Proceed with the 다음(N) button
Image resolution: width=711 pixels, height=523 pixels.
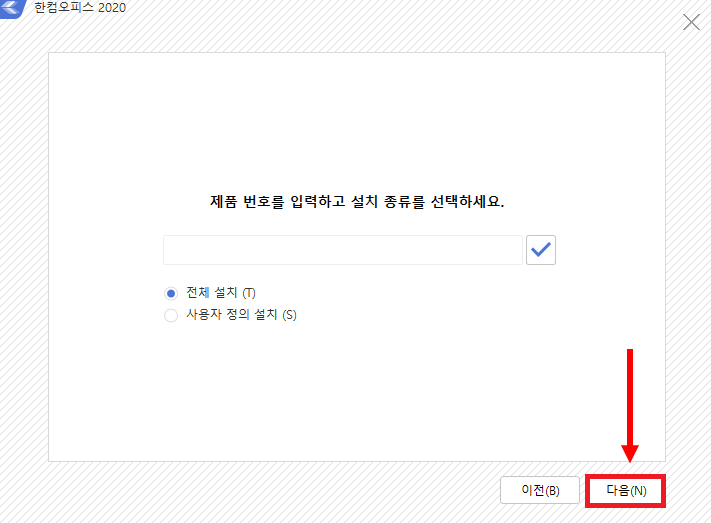[x=626, y=490]
